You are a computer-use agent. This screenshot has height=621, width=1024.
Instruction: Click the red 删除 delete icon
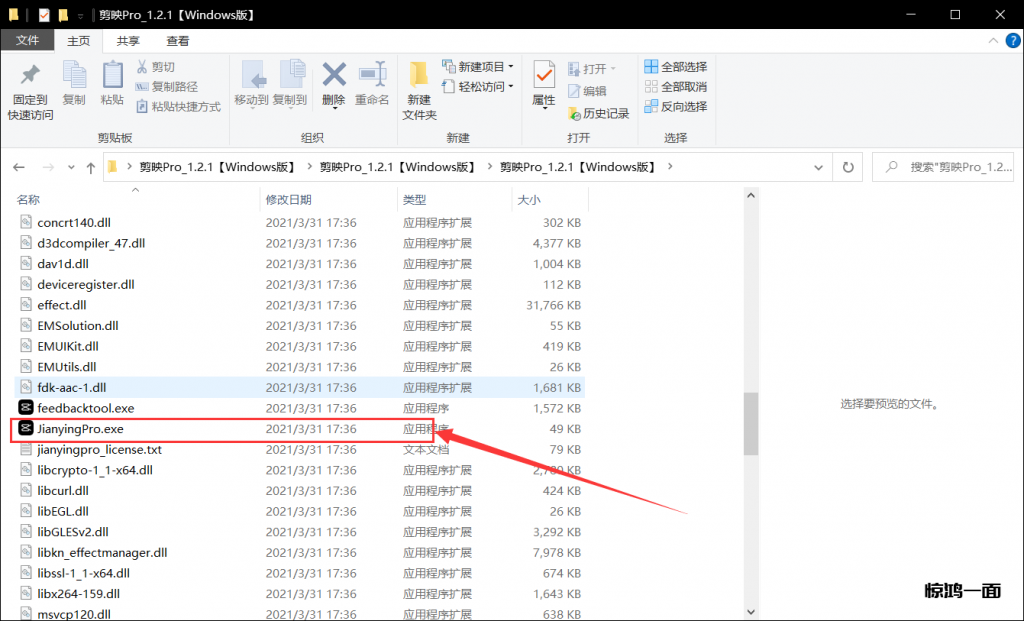point(333,76)
